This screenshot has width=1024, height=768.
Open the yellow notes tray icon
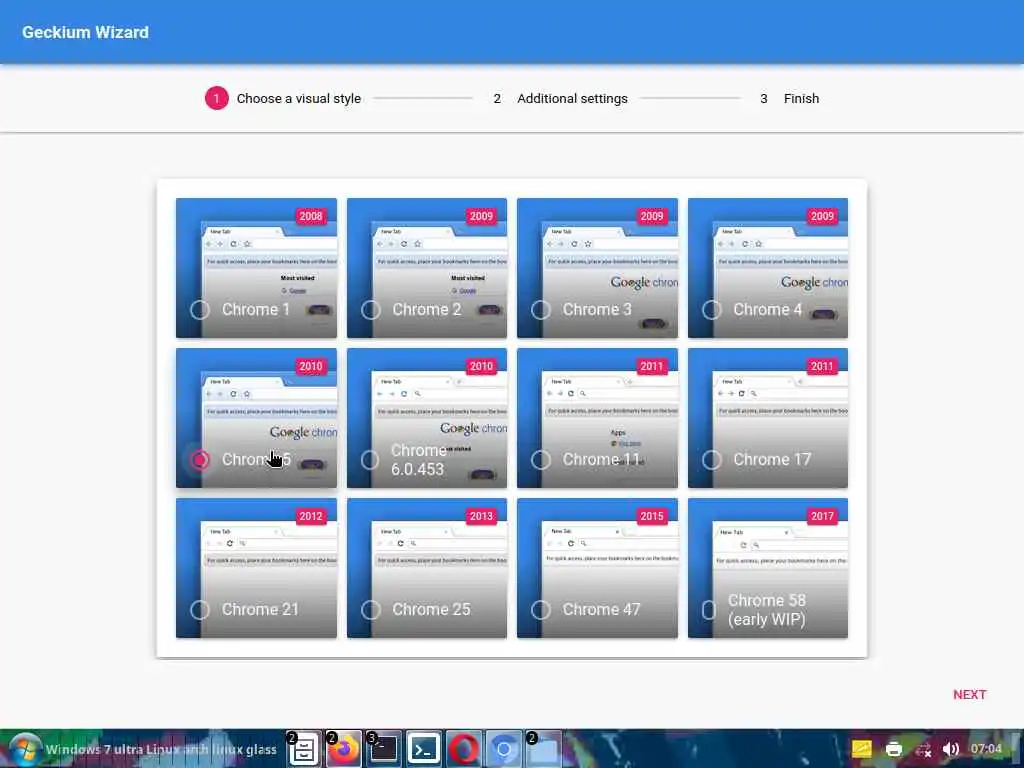(x=861, y=749)
